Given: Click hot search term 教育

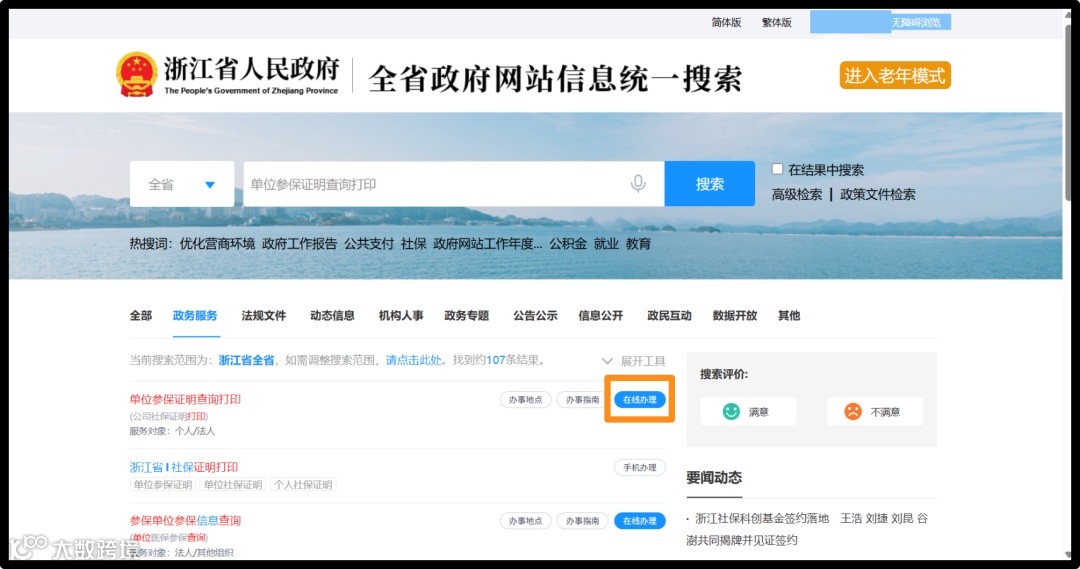Looking at the screenshot, I should 638,244.
